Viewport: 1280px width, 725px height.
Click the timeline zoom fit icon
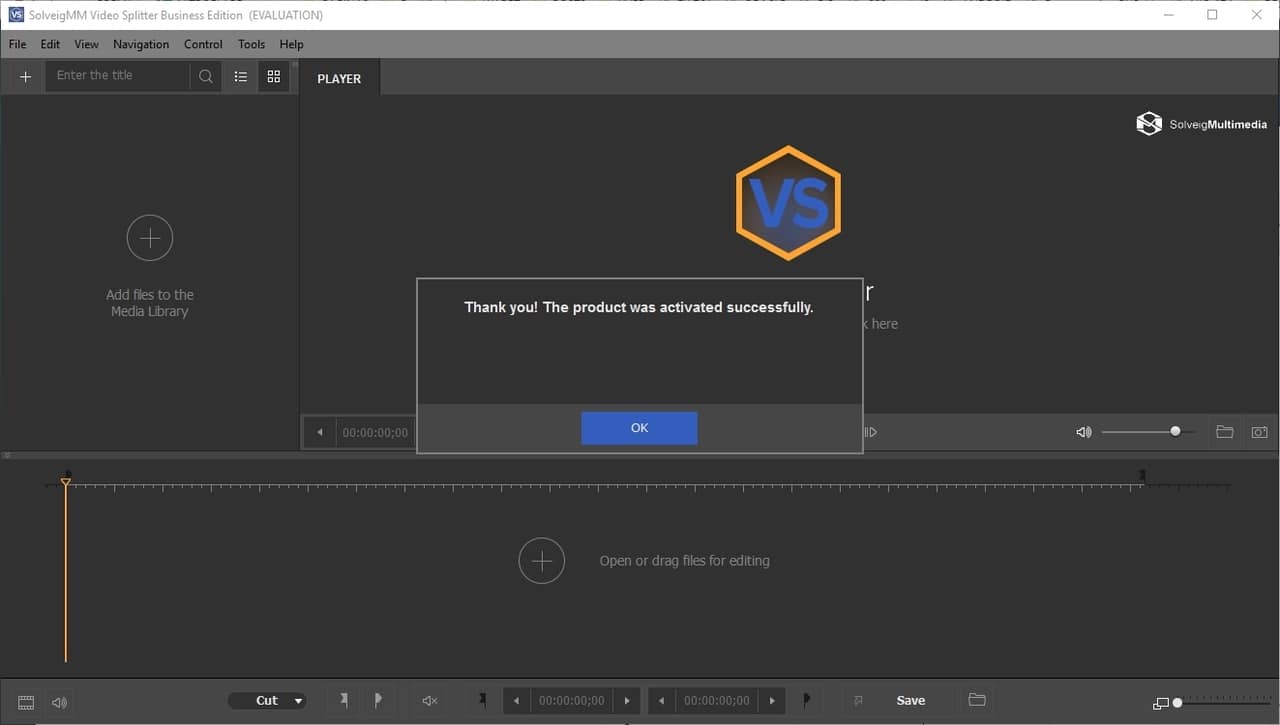click(1160, 703)
